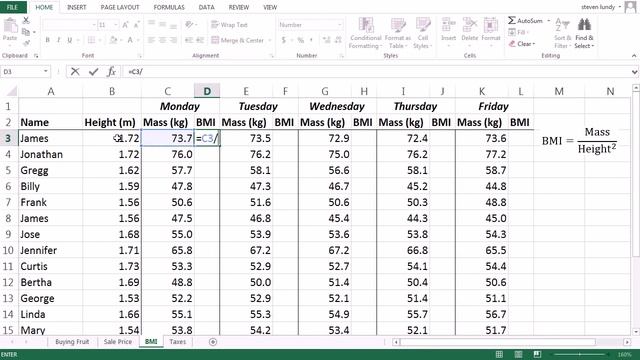Image resolution: width=640 pixels, height=360 pixels.
Task: Click the Fill Color bucket icon
Action: (x=114, y=40)
